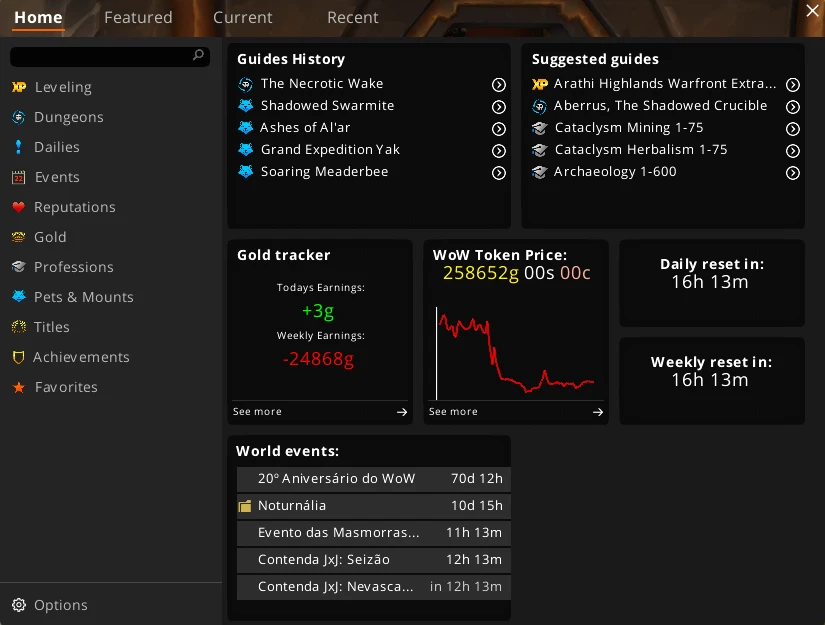Open Options gear at bottom left
Viewport: 825px width, 625px height.
18,605
